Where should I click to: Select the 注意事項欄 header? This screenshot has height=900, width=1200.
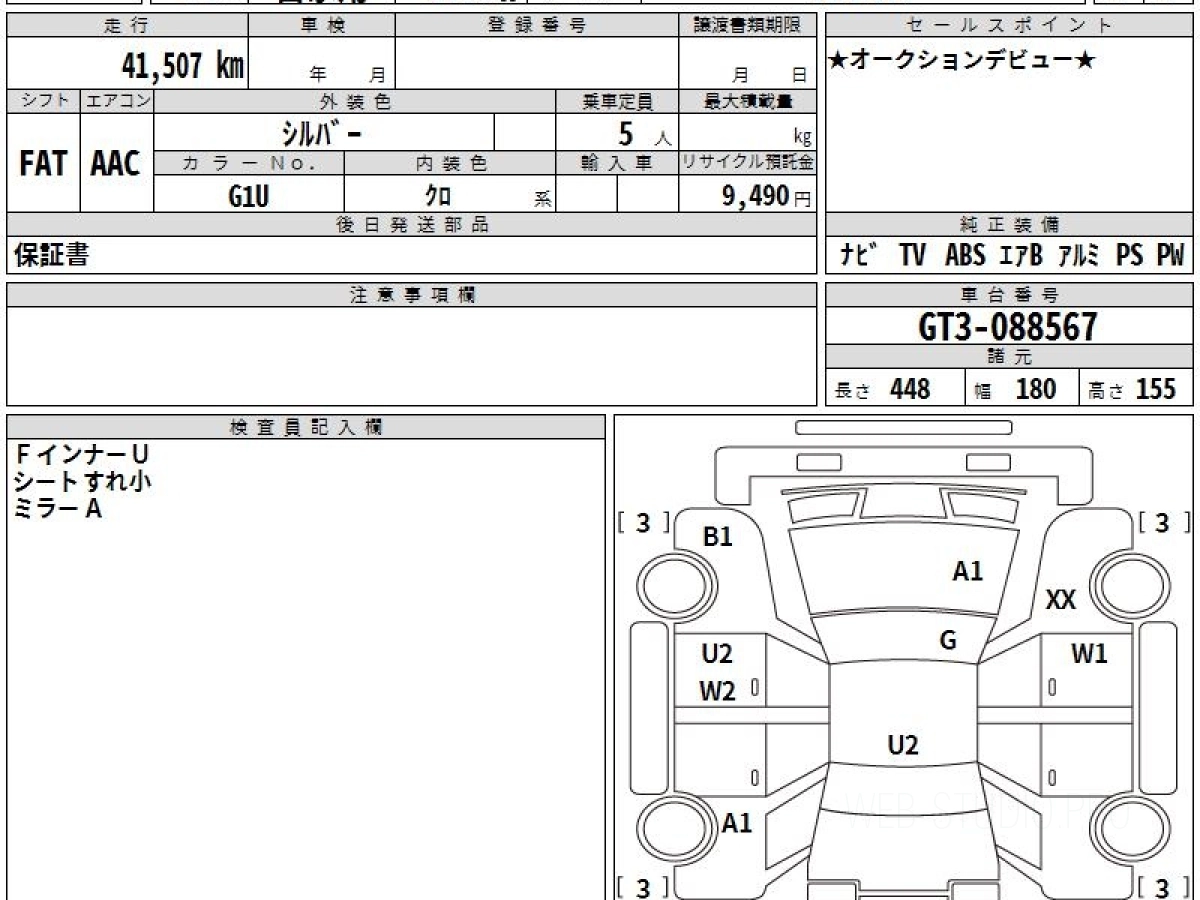[x=412, y=295]
